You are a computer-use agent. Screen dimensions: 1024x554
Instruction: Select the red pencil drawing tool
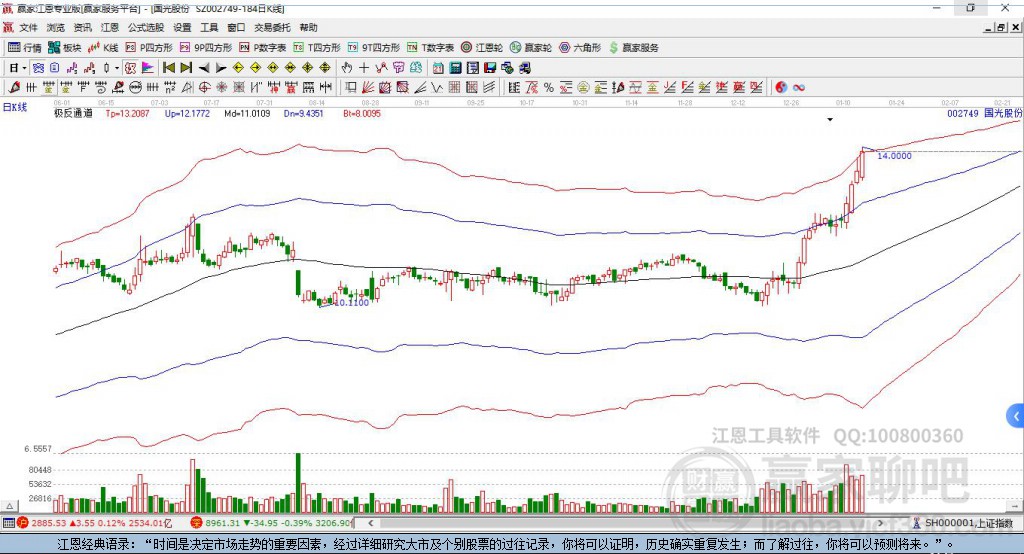14,87
